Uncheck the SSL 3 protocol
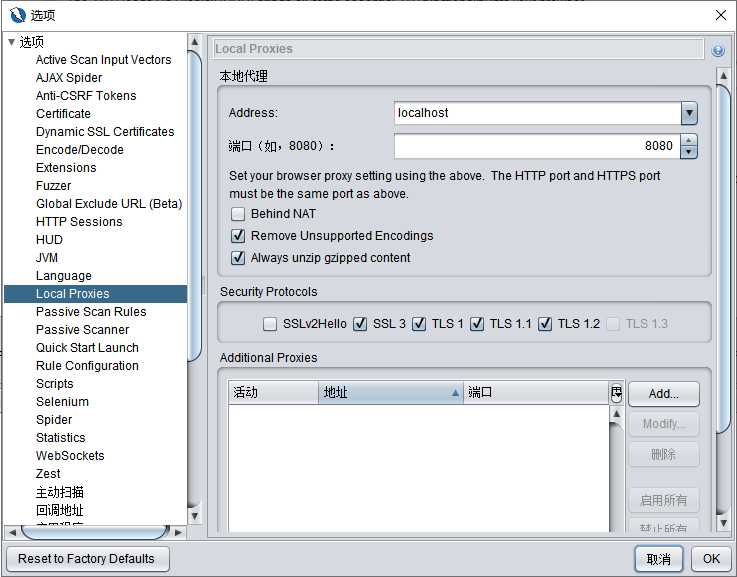Screen dimensions: 737x577 (x=360, y=324)
